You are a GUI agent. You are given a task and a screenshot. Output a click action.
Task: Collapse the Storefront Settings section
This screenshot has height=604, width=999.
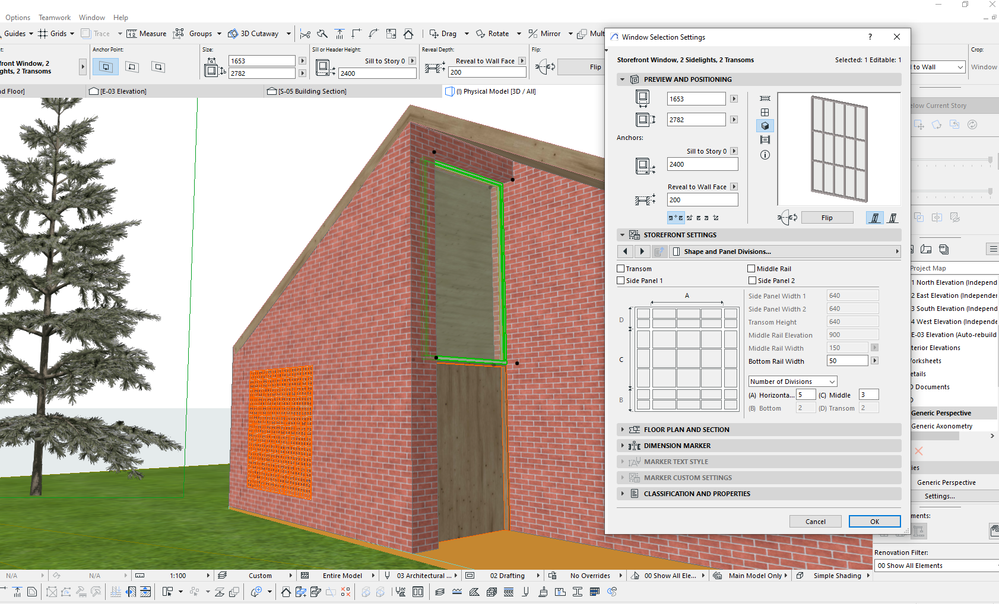(622, 235)
